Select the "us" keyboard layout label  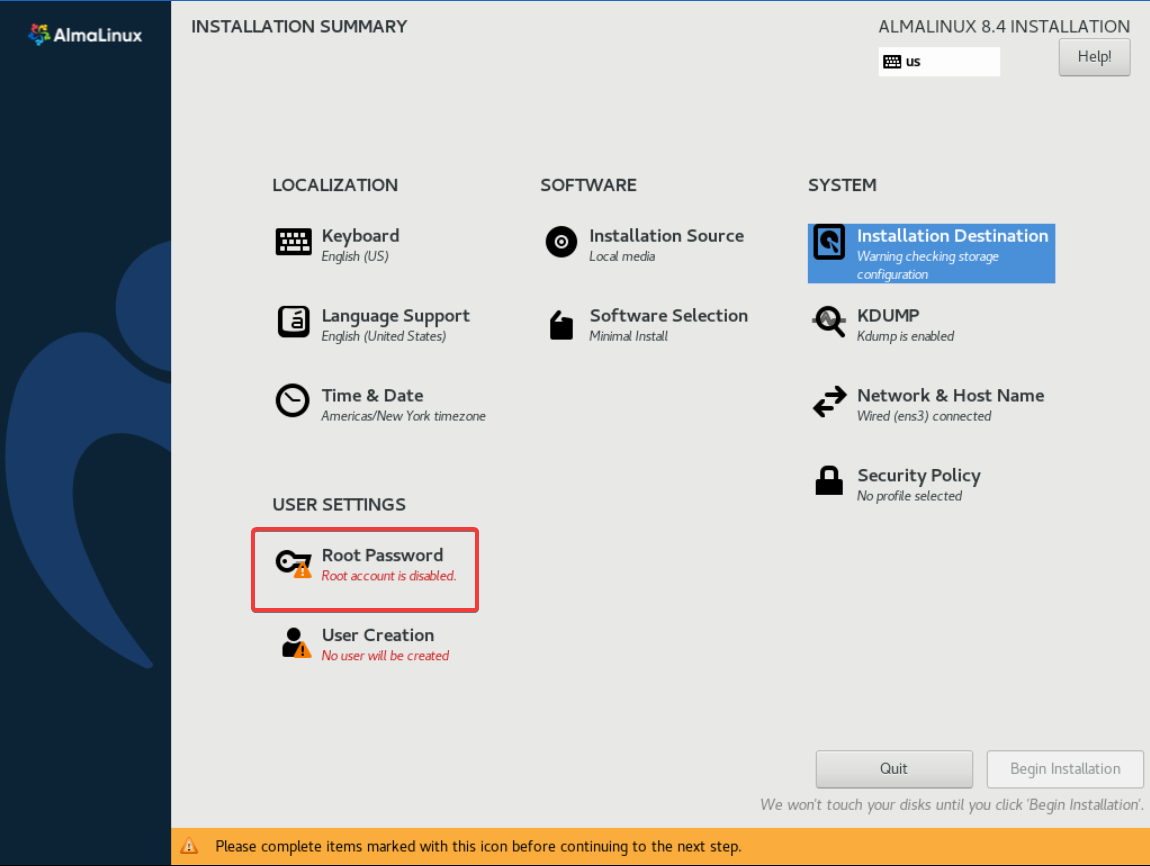(x=913, y=62)
